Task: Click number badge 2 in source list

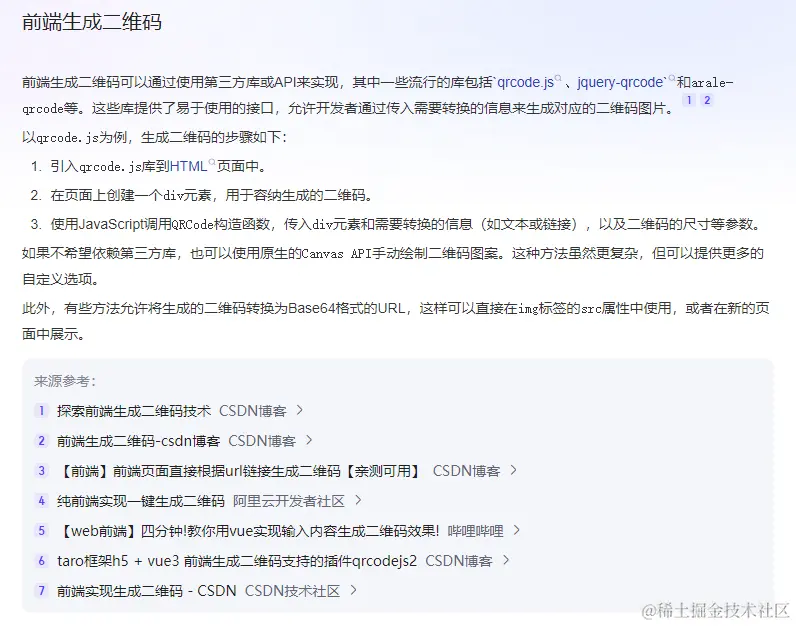Action: pyautogui.click(x=42, y=441)
